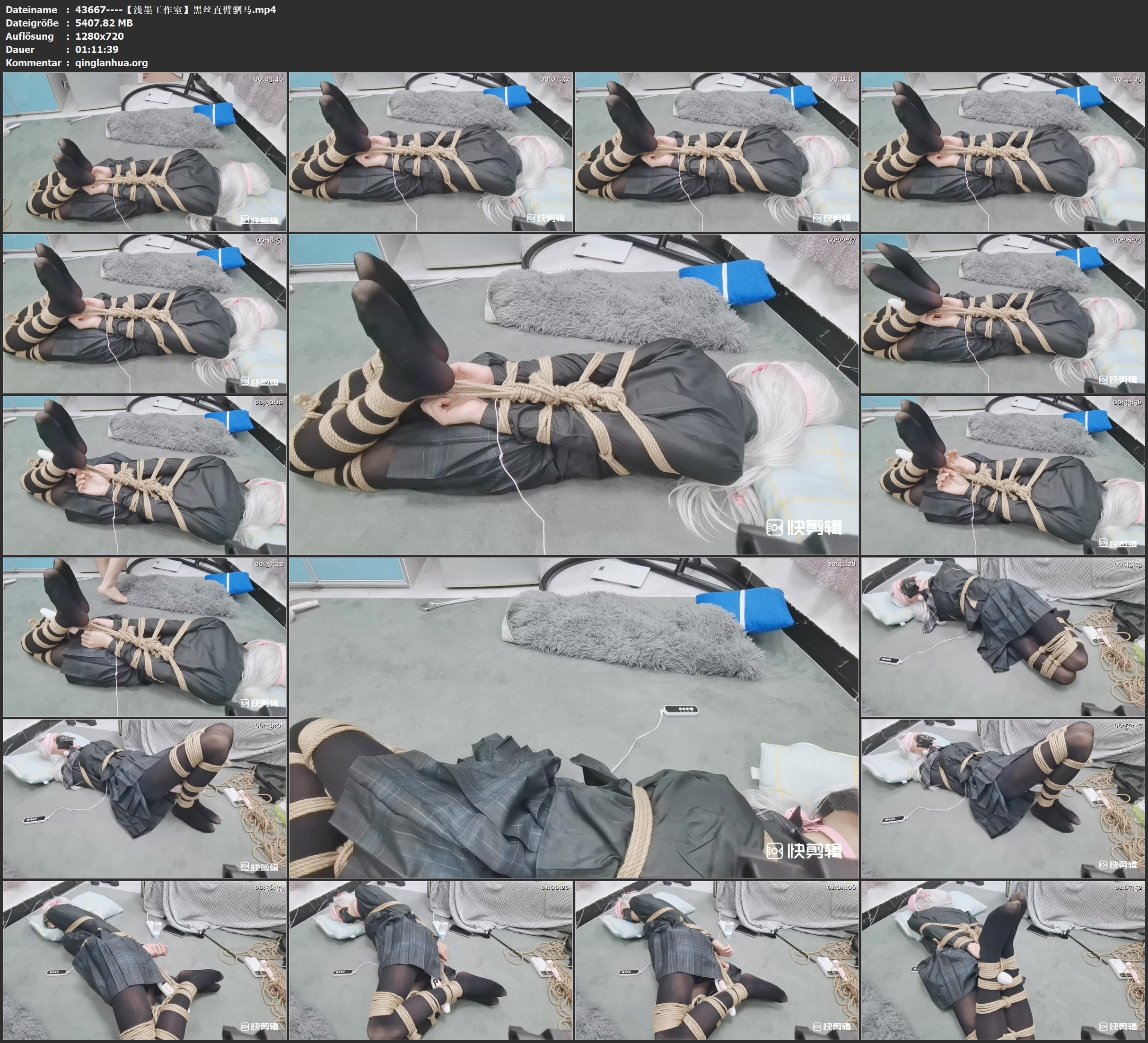The image size is (1148, 1043).
Task: Select the 01:04:06 frame
Action: [x=716, y=960]
